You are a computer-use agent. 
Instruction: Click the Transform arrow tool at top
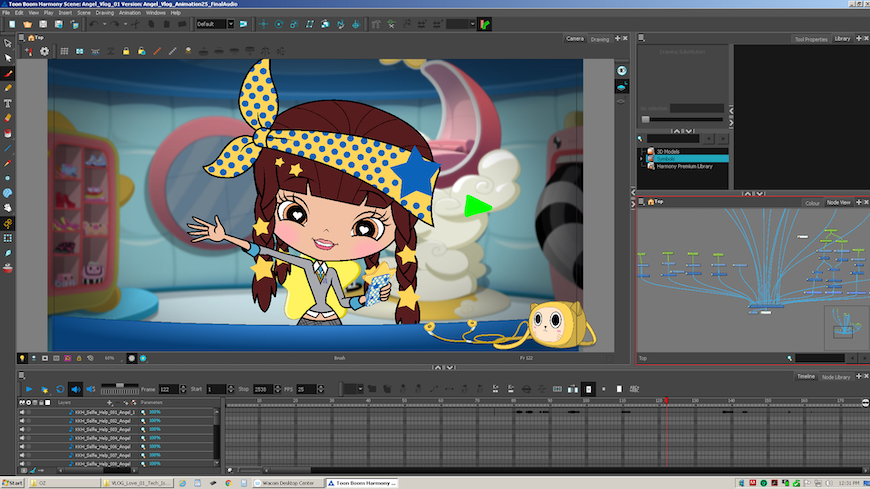[8, 43]
